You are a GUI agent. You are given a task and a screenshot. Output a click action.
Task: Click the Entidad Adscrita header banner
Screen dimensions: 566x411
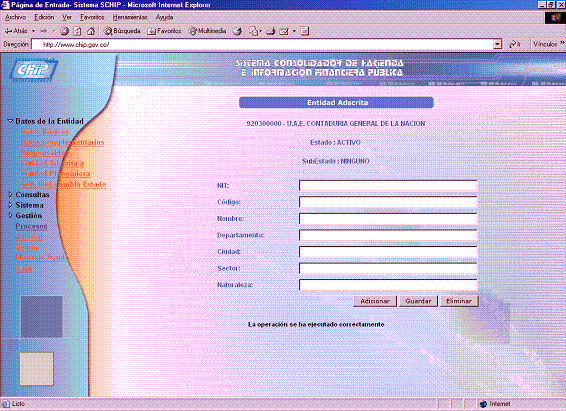pyautogui.click(x=336, y=102)
